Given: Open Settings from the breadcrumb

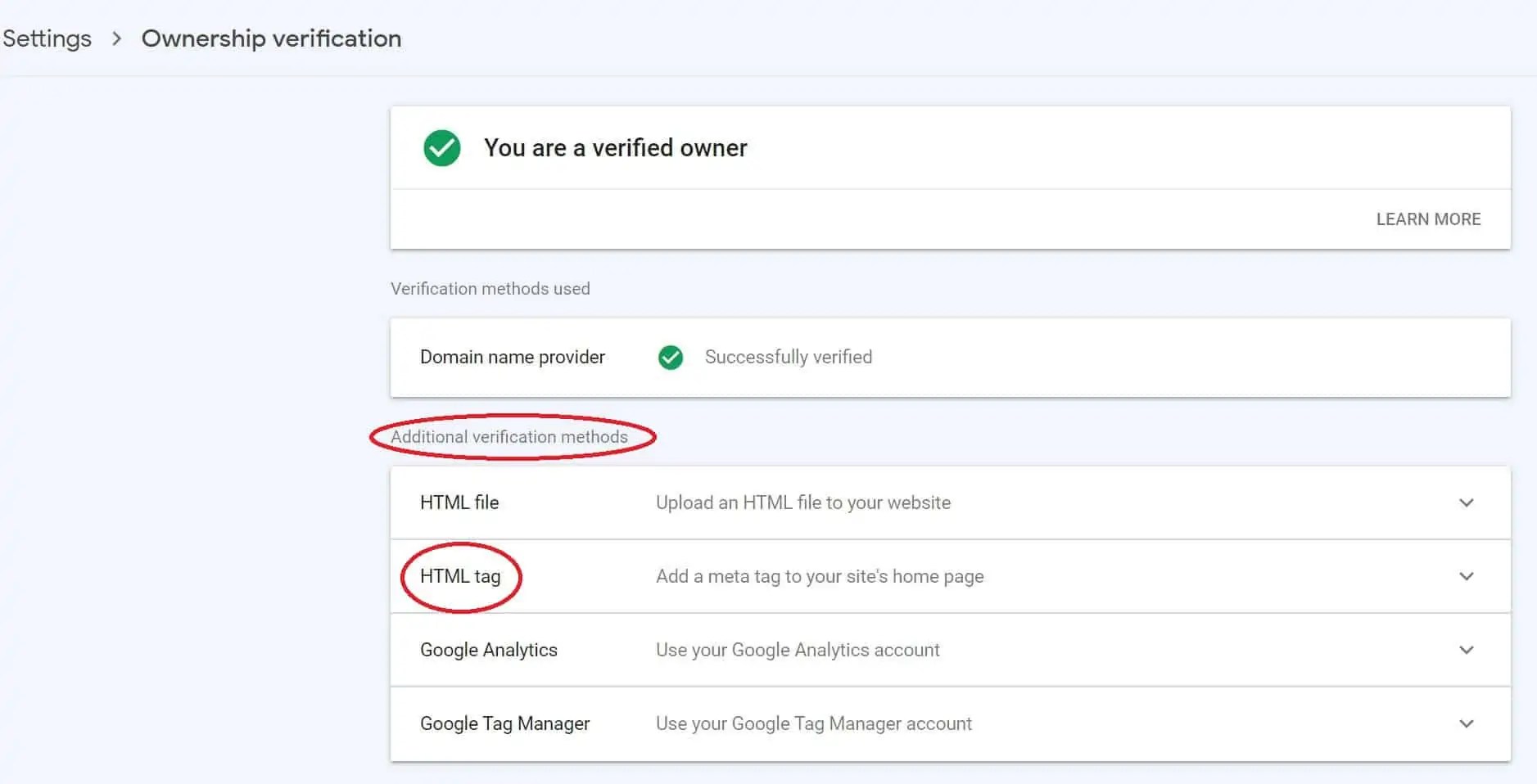Looking at the screenshot, I should click(47, 38).
